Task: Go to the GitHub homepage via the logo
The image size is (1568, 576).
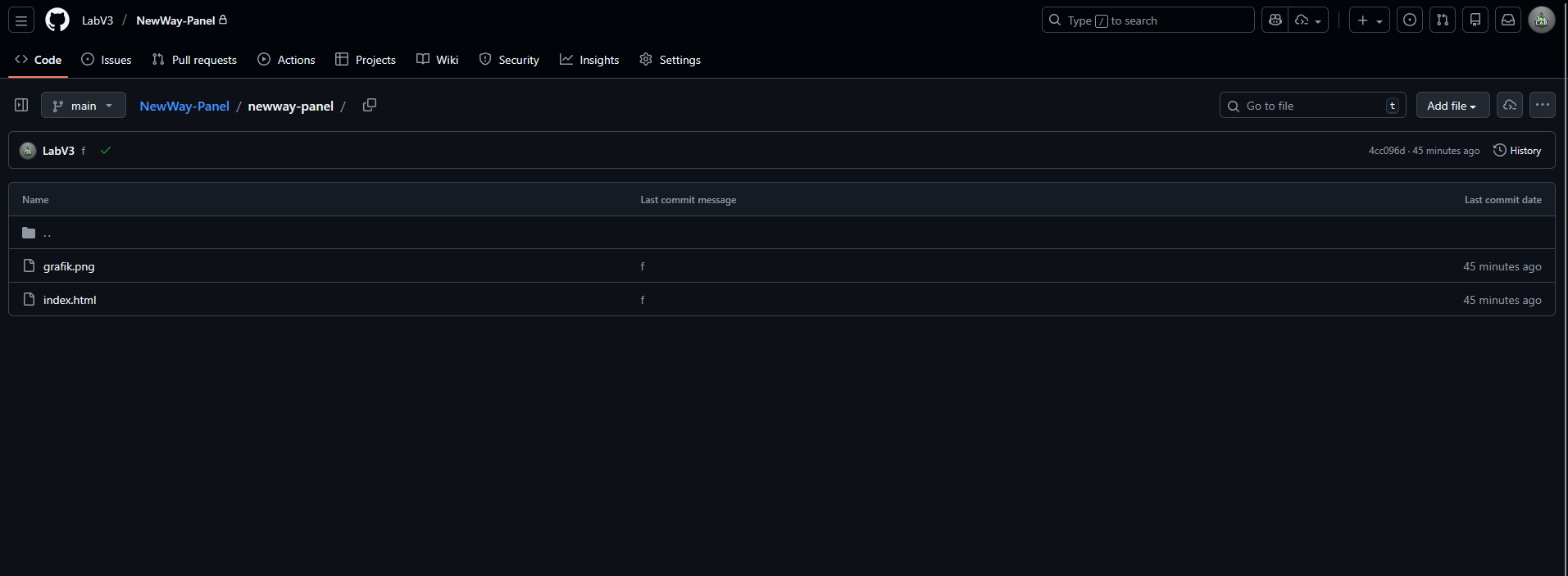Action: point(57,20)
